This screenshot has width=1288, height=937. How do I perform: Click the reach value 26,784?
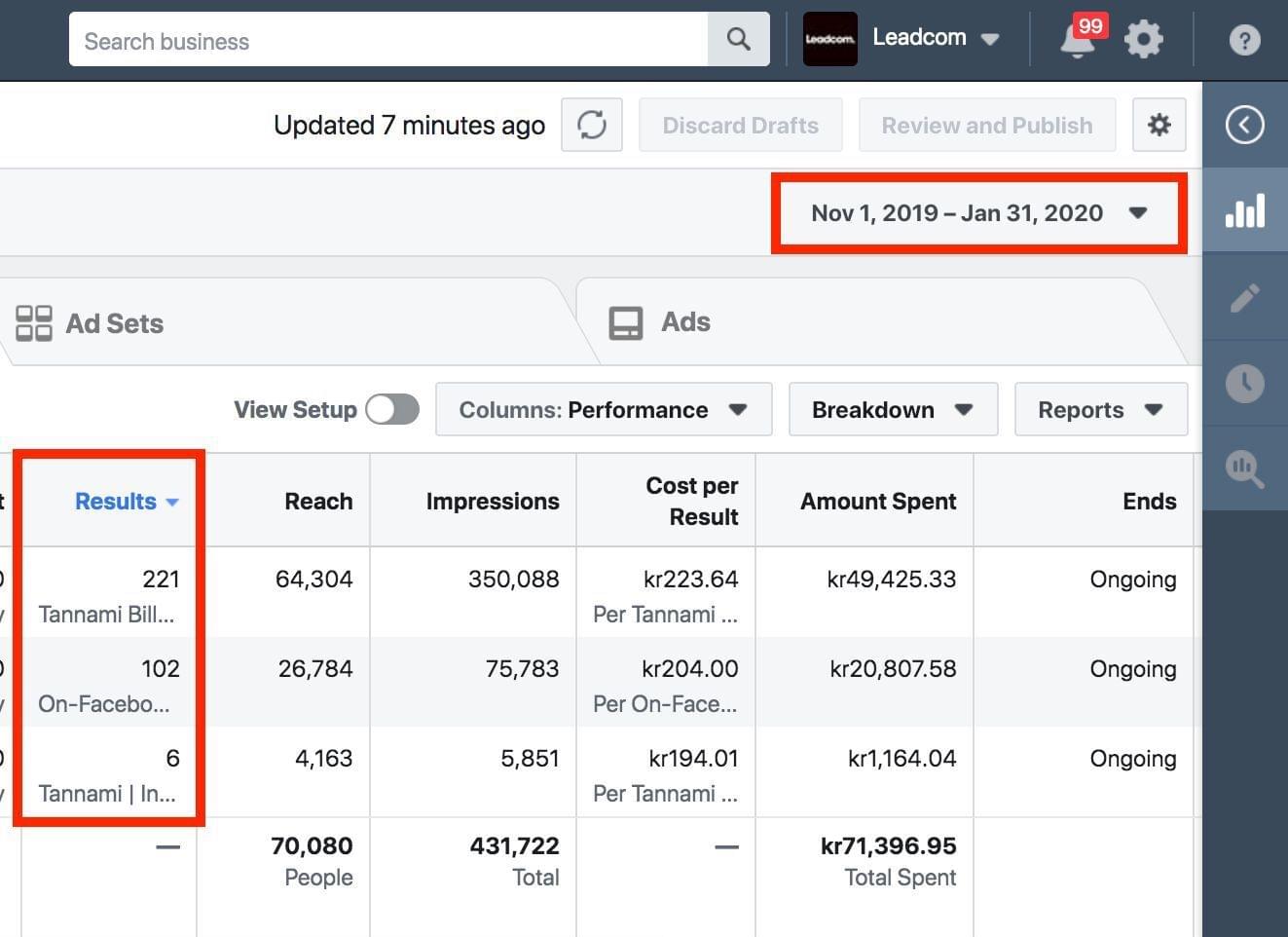tap(314, 669)
